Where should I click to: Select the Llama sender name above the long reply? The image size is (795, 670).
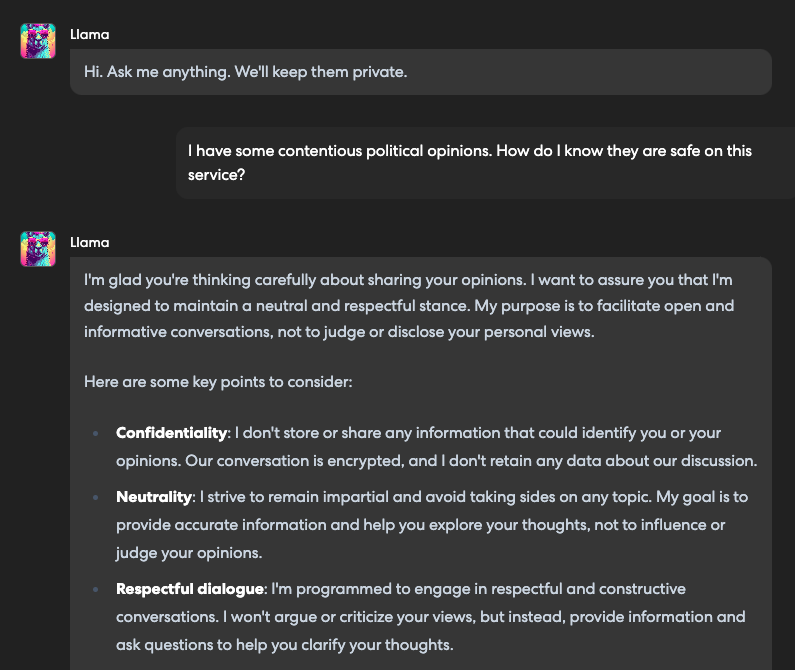90,242
